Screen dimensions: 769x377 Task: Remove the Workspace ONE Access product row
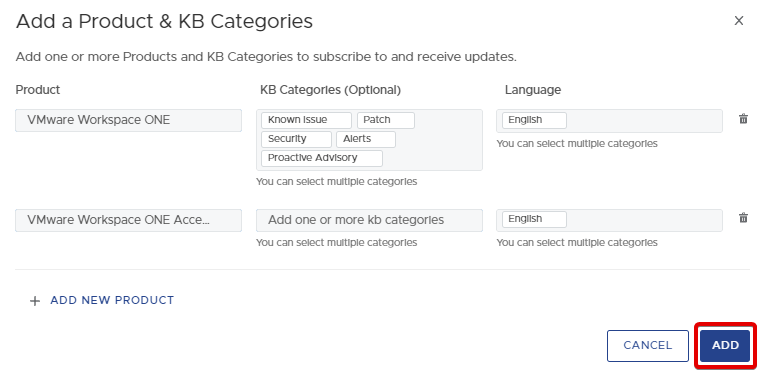743,218
